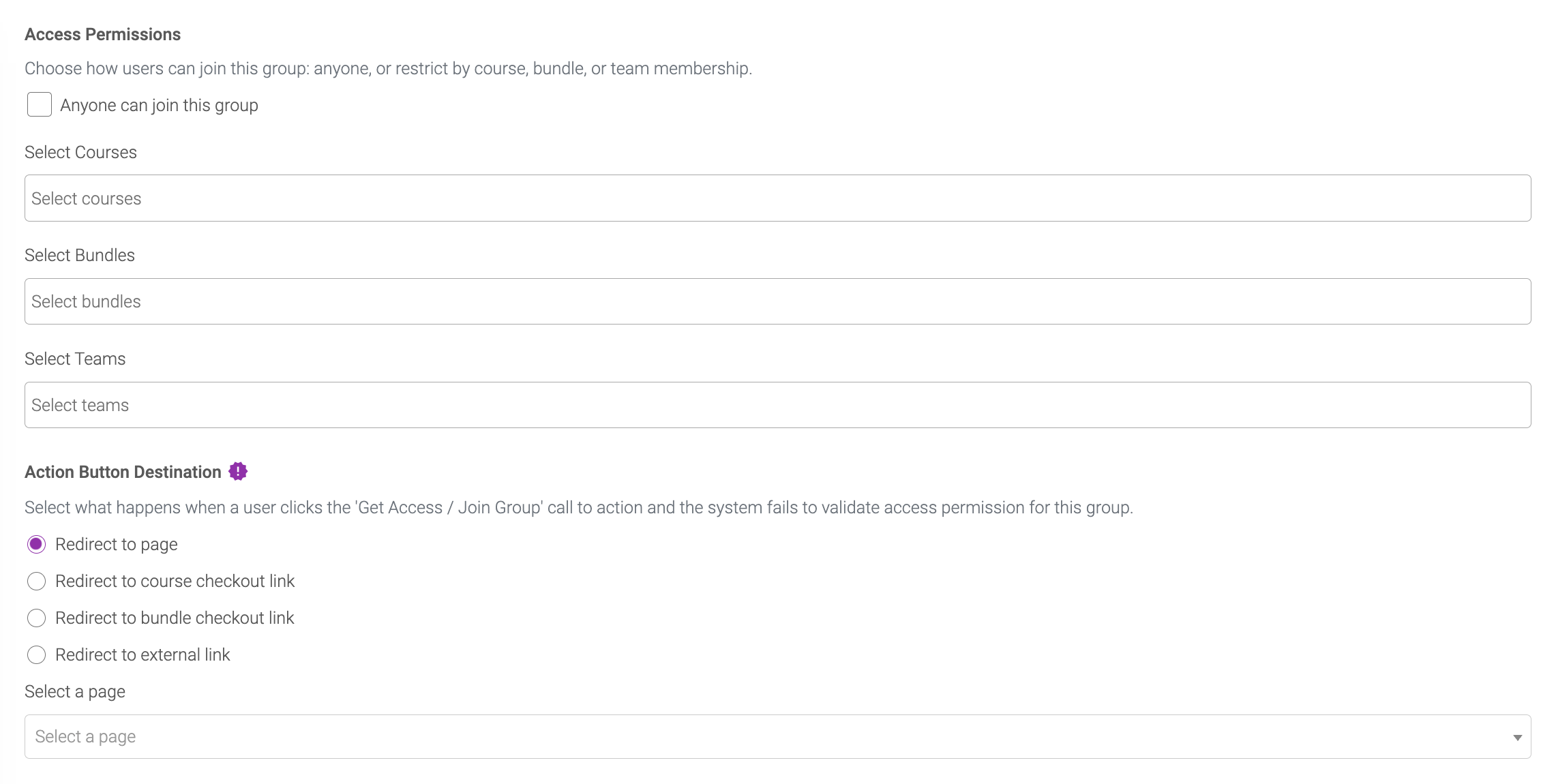
Task: Select the 'Redirect to page' radio button
Action: (x=36, y=544)
